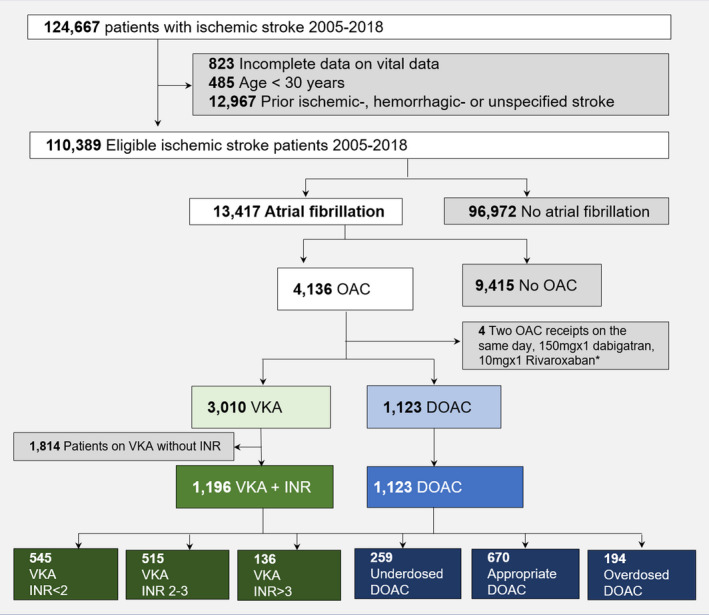The height and width of the screenshot is (615, 709).
Task: Click the 670 Appropriate DOAC box
Action: (x=519, y=574)
